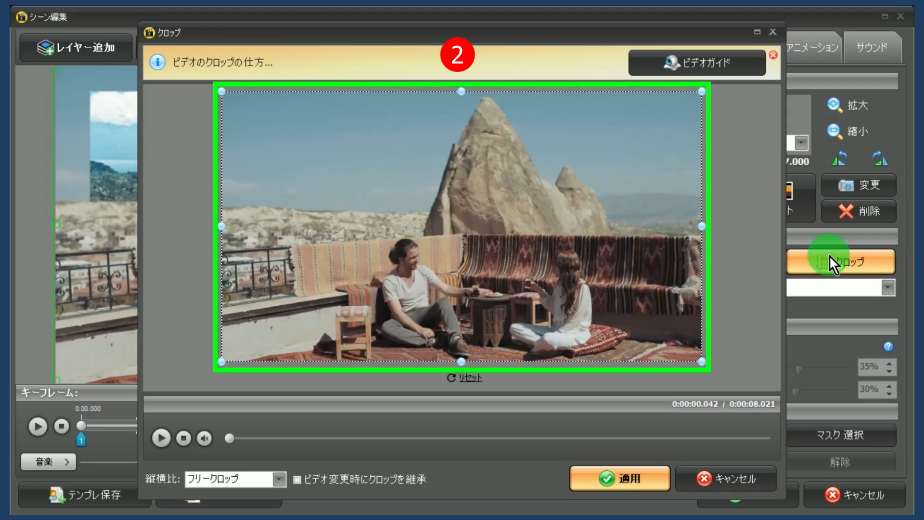Click the 拡大 zoom in icon
924x520 pixels.
point(835,105)
